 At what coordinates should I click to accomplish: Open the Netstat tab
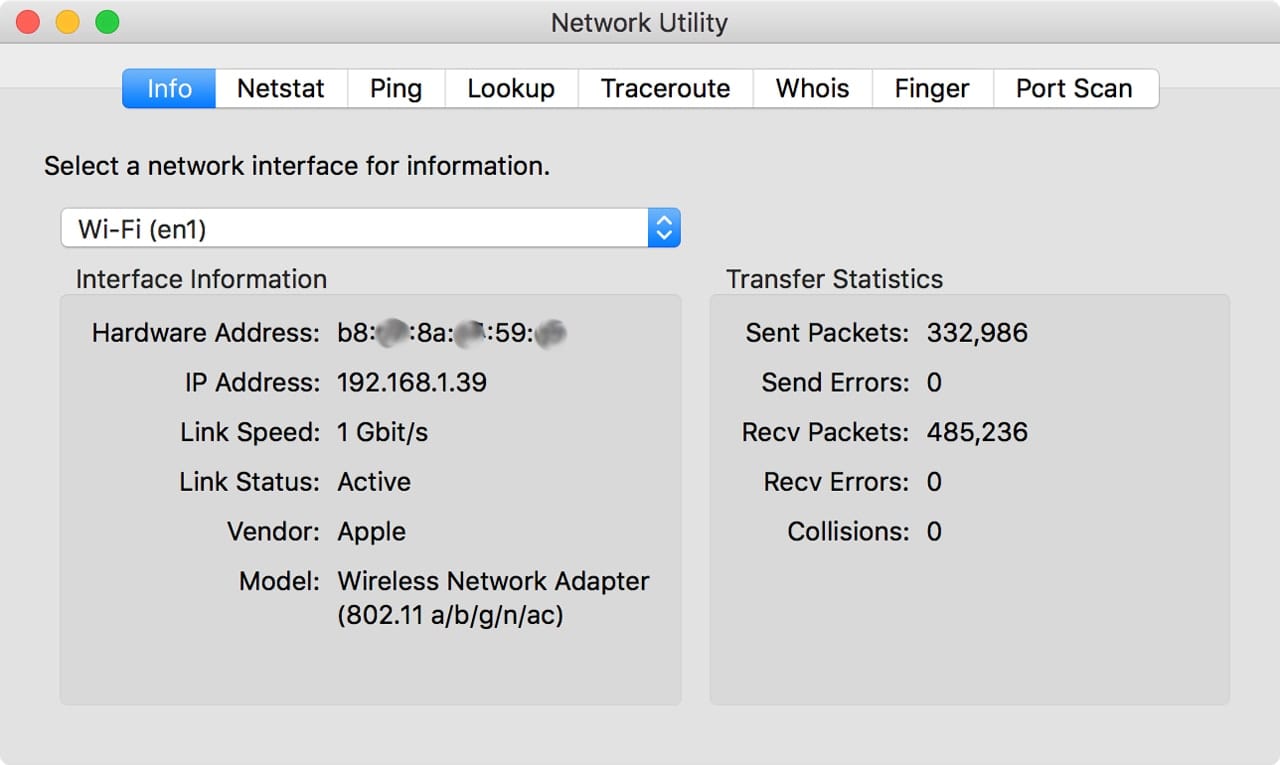281,88
